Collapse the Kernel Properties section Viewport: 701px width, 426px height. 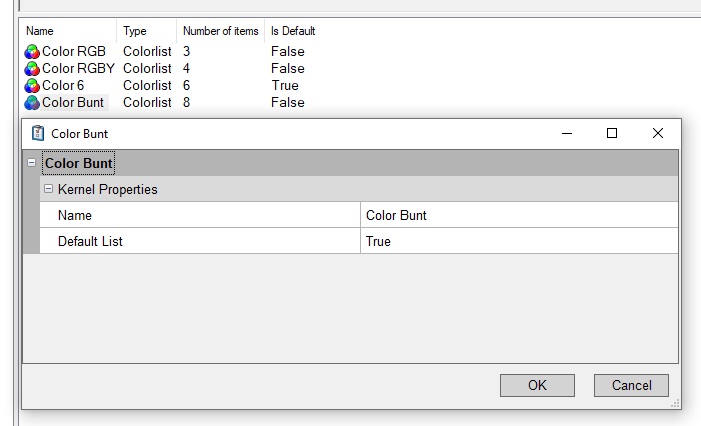click(x=48, y=189)
